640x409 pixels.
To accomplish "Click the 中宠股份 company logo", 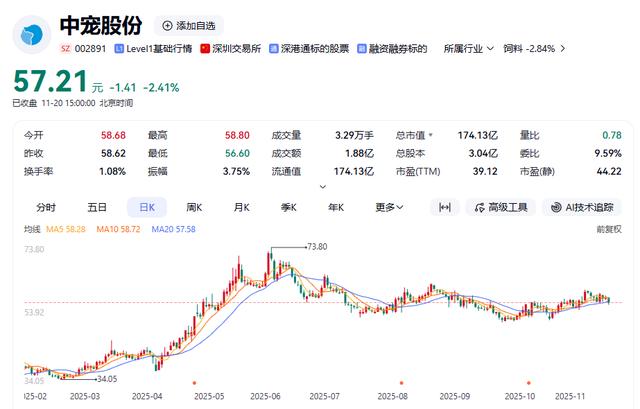I will (x=32, y=35).
